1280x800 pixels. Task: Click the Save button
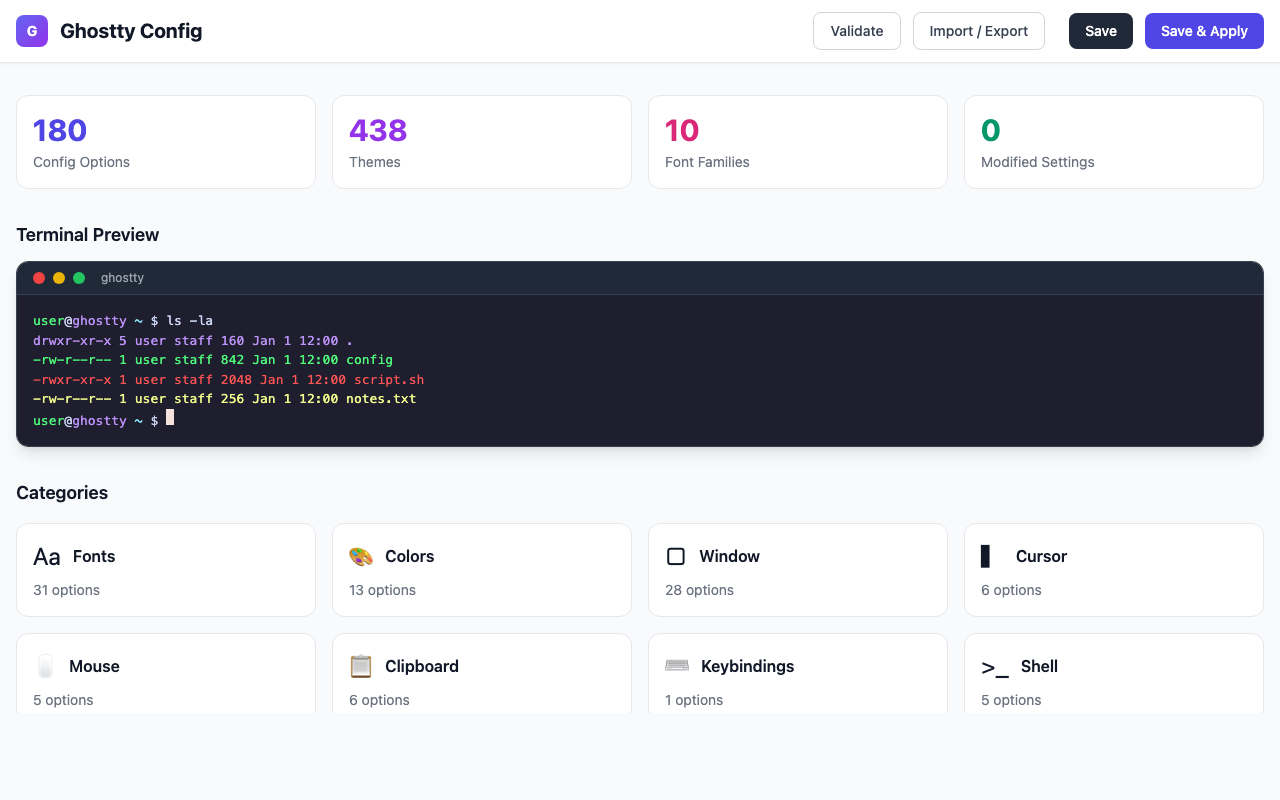(1100, 31)
